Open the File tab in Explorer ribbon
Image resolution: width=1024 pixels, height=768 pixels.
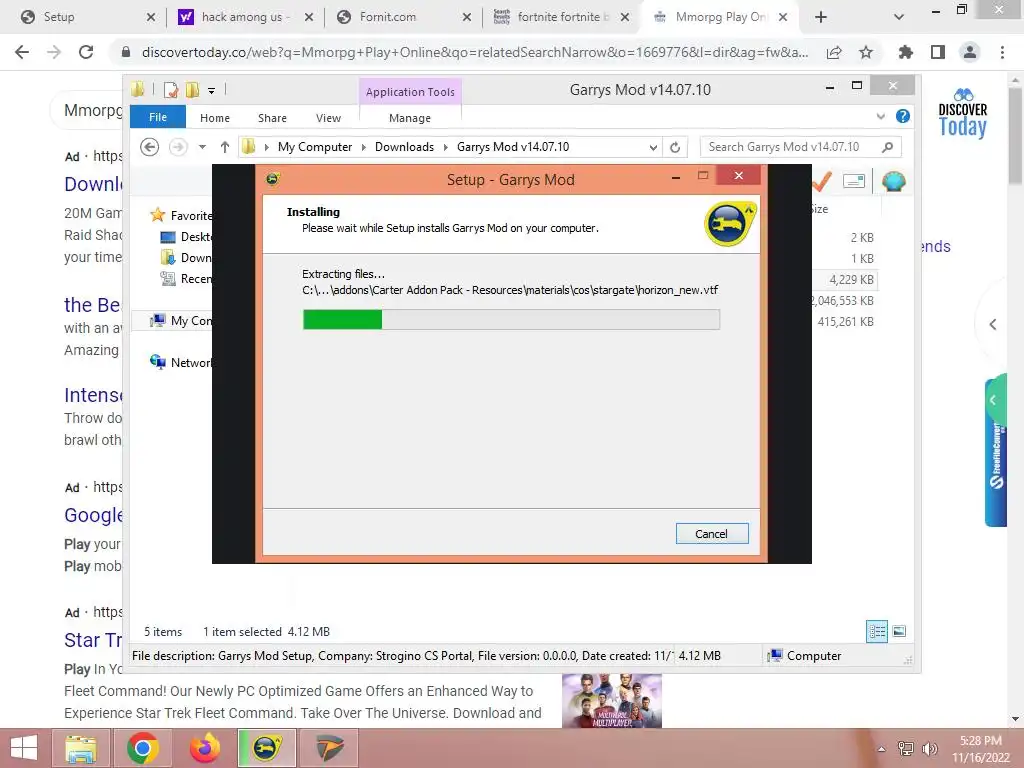pyautogui.click(x=158, y=117)
